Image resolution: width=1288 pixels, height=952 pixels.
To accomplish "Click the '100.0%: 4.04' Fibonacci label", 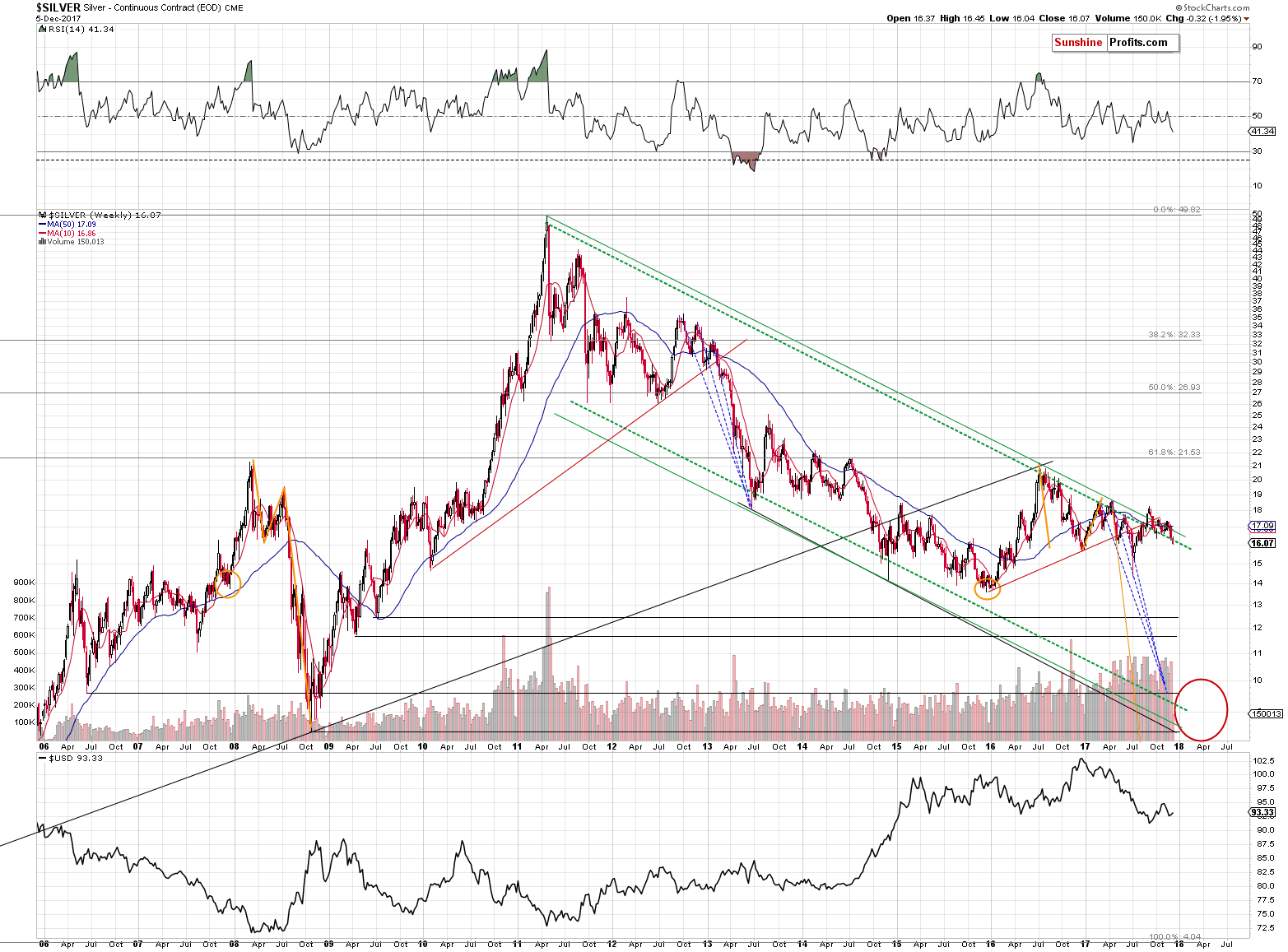I will [1175, 937].
